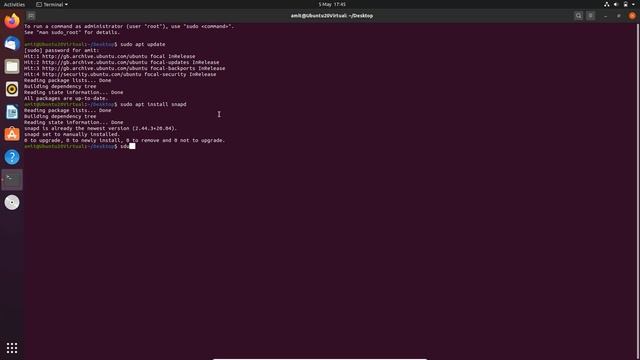The width and height of the screenshot is (640, 360).
Task: Open Rhythmbox music player in dock
Action: click(x=12, y=89)
